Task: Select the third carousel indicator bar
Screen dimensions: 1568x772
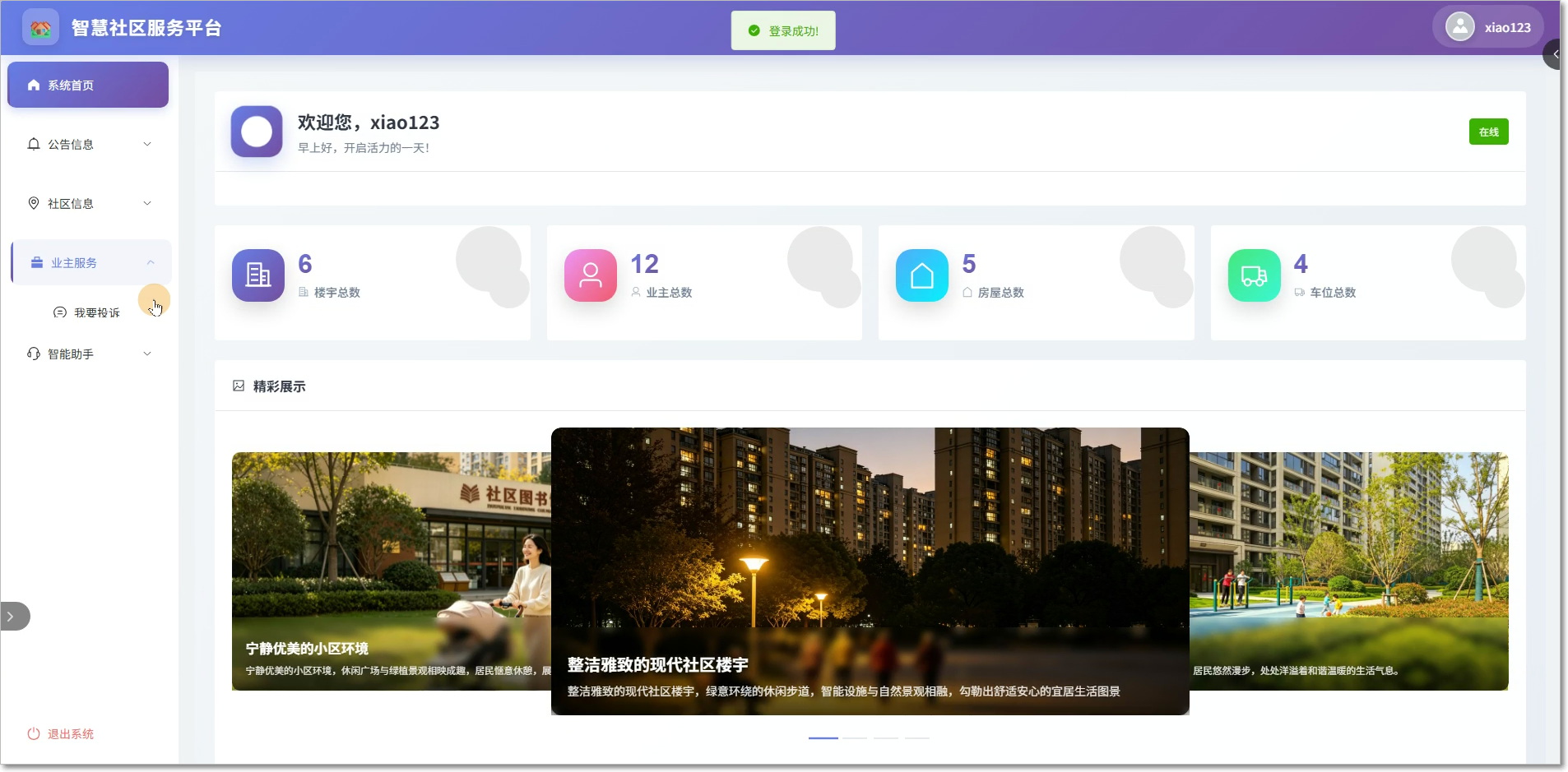Action: click(886, 737)
